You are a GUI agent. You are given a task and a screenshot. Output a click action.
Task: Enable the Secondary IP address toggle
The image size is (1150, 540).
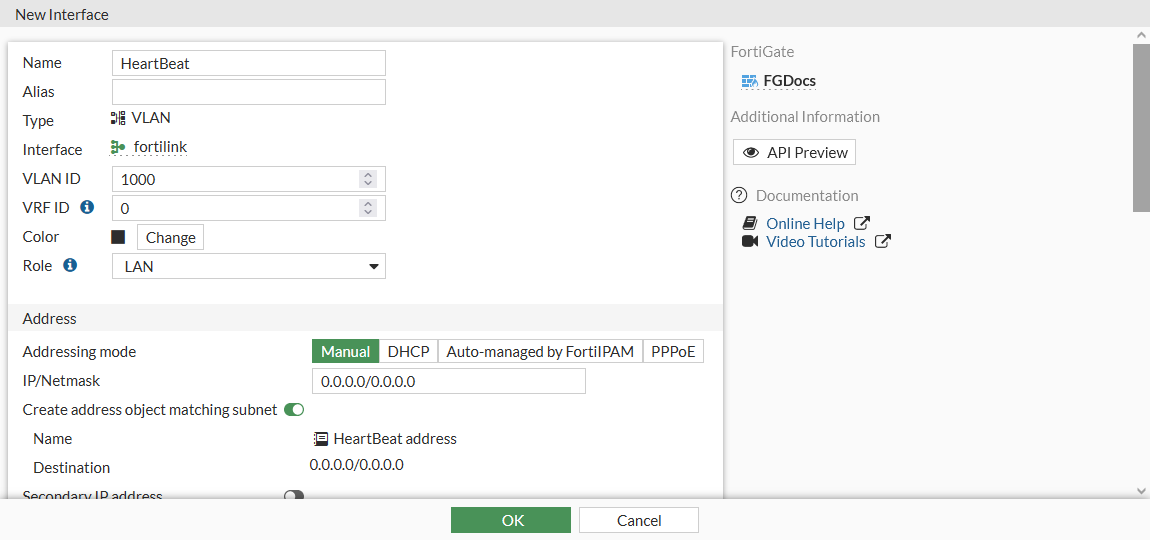294,496
